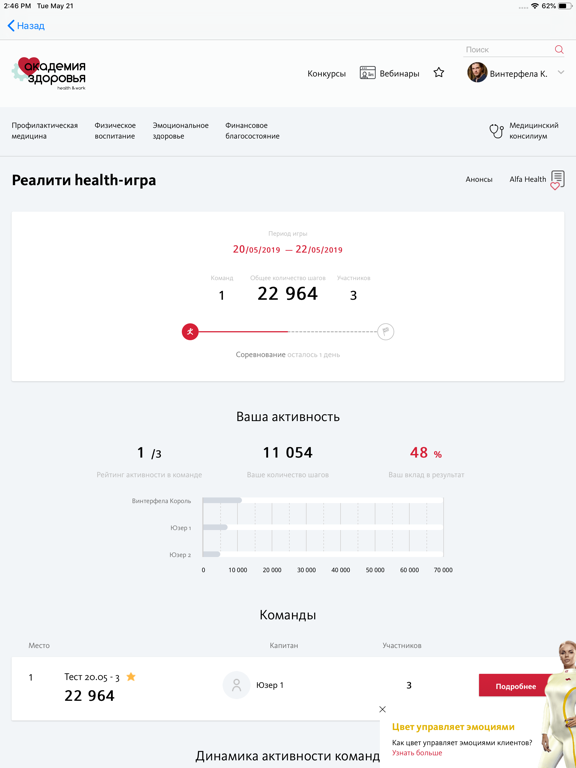Open the Alfa Health link
This screenshot has height=768, width=576.
pyautogui.click(x=528, y=179)
